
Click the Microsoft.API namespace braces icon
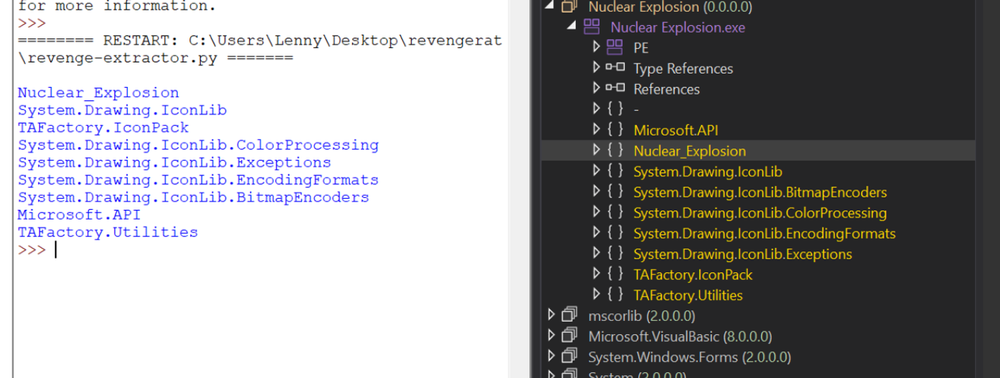[615, 130]
